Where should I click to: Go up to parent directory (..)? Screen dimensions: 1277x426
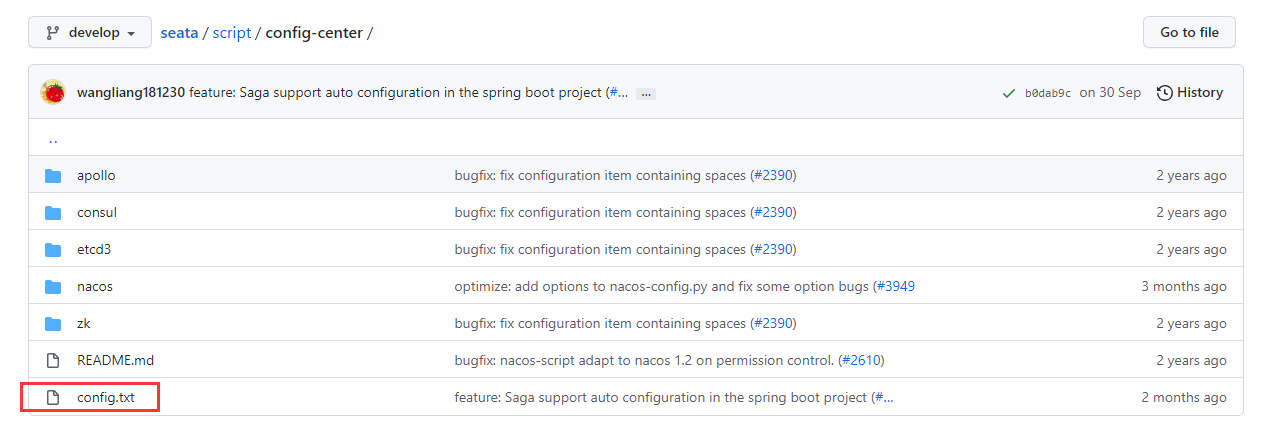coord(53,139)
